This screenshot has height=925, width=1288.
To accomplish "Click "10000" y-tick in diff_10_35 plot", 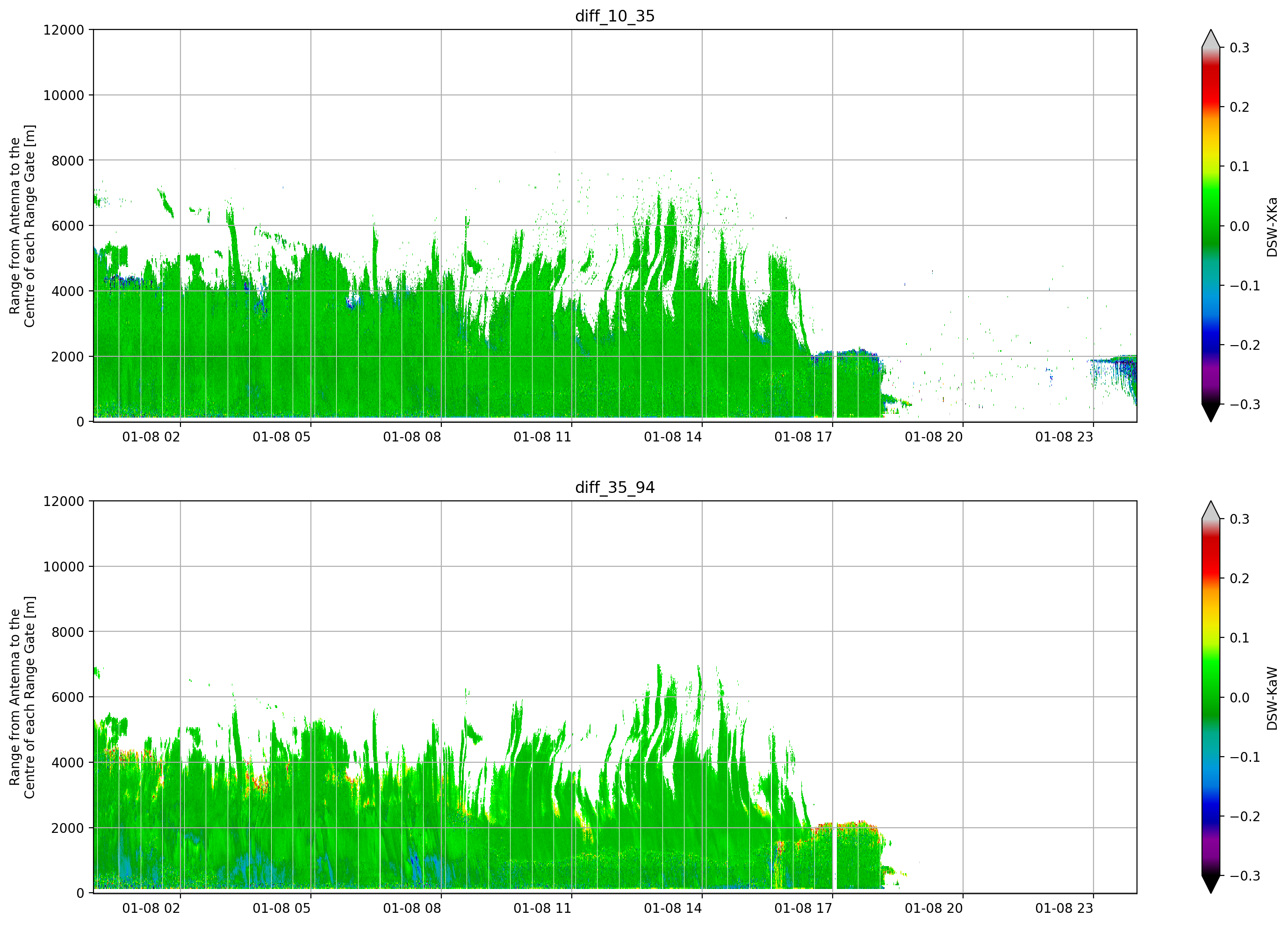I will tap(64, 95).
